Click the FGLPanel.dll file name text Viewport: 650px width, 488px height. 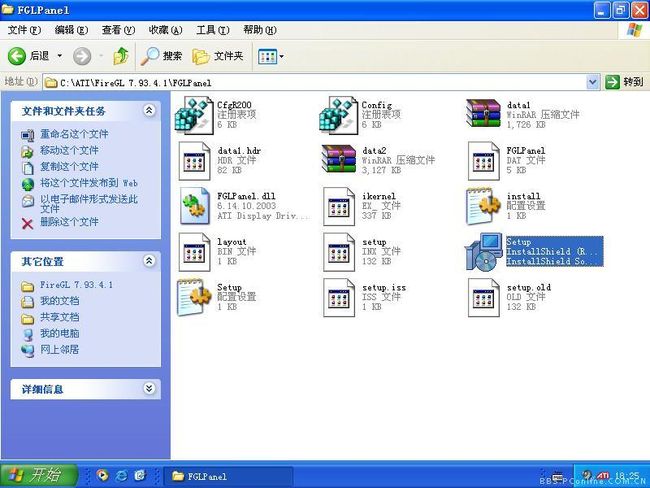click(246, 196)
